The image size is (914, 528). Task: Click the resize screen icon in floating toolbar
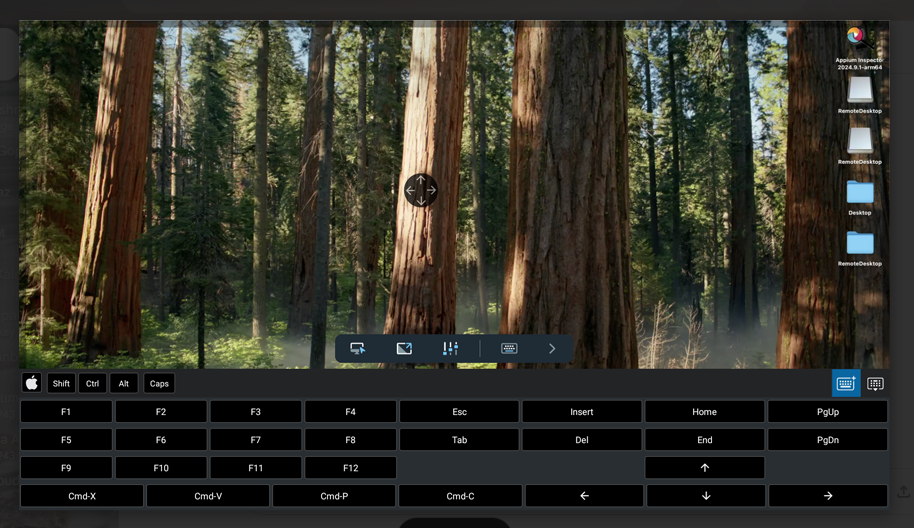pyautogui.click(x=404, y=349)
